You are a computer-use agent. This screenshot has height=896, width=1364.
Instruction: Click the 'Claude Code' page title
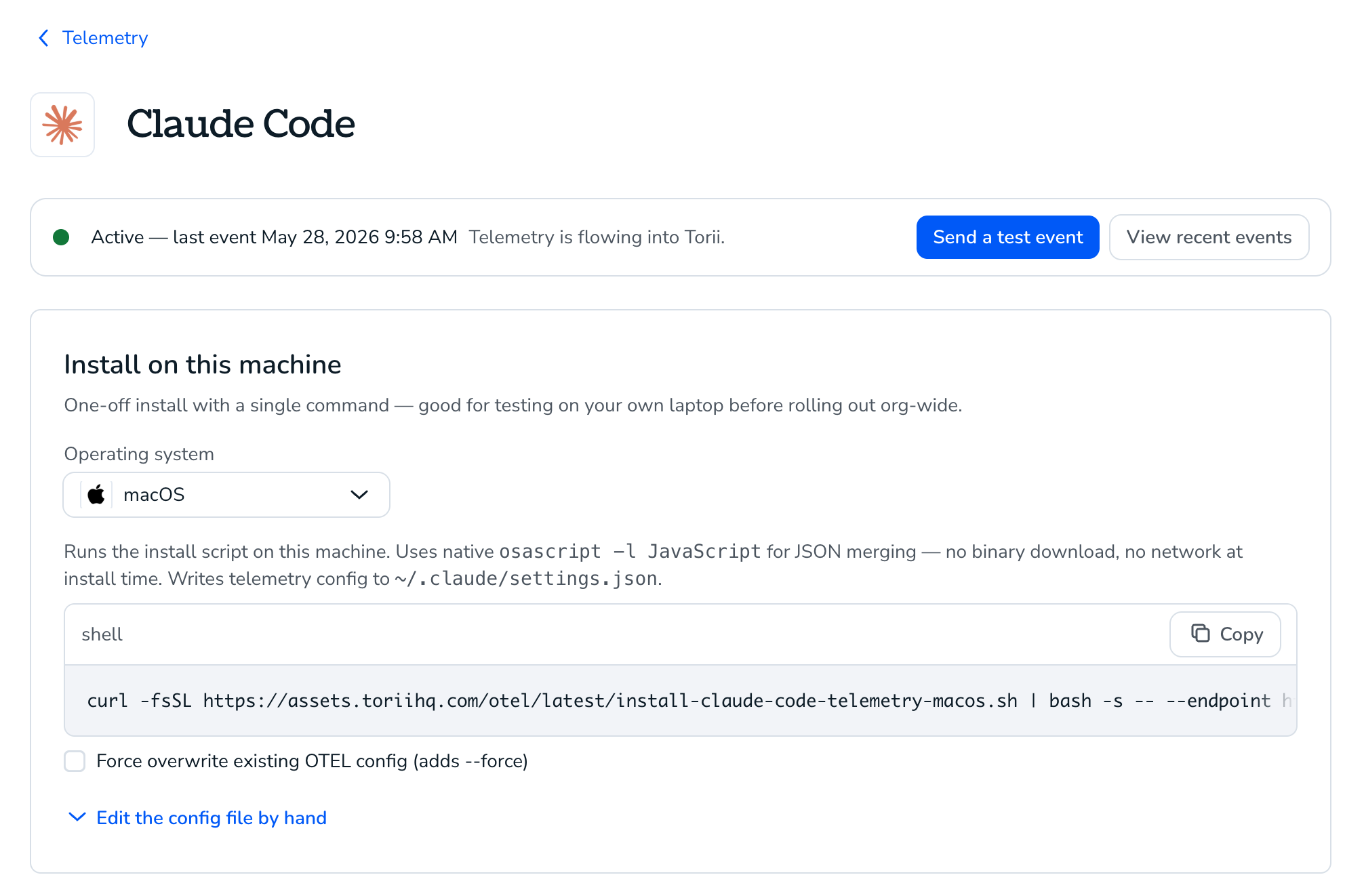[x=241, y=124]
